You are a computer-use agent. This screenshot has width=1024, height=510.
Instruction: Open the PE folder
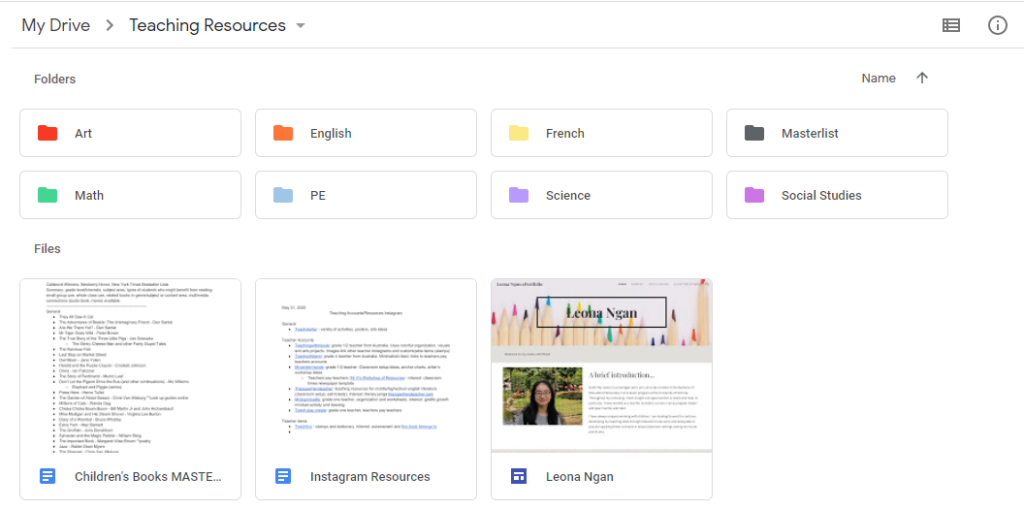366,195
